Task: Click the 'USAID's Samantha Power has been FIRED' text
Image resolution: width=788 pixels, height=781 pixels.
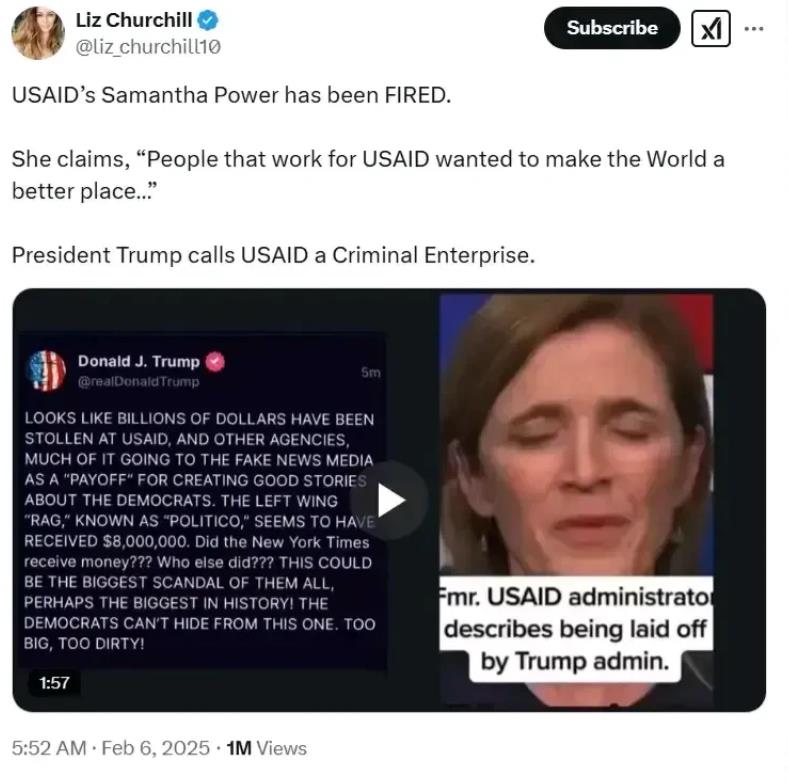Action: click(231, 94)
